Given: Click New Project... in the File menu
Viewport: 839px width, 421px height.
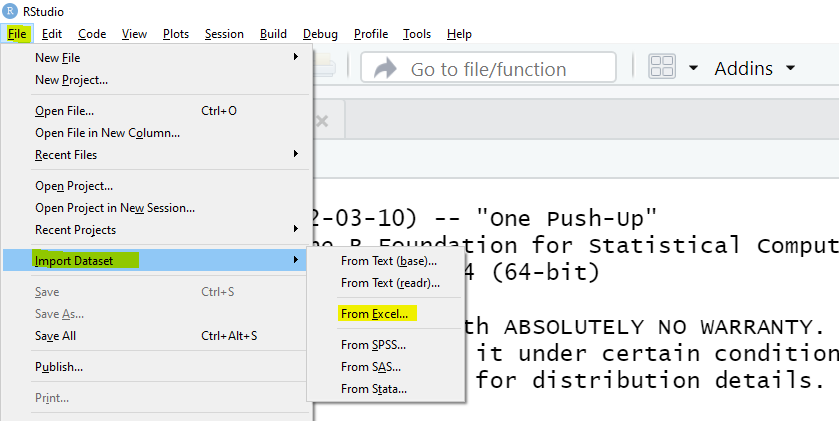Looking at the screenshot, I should click(x=71, y=80).
